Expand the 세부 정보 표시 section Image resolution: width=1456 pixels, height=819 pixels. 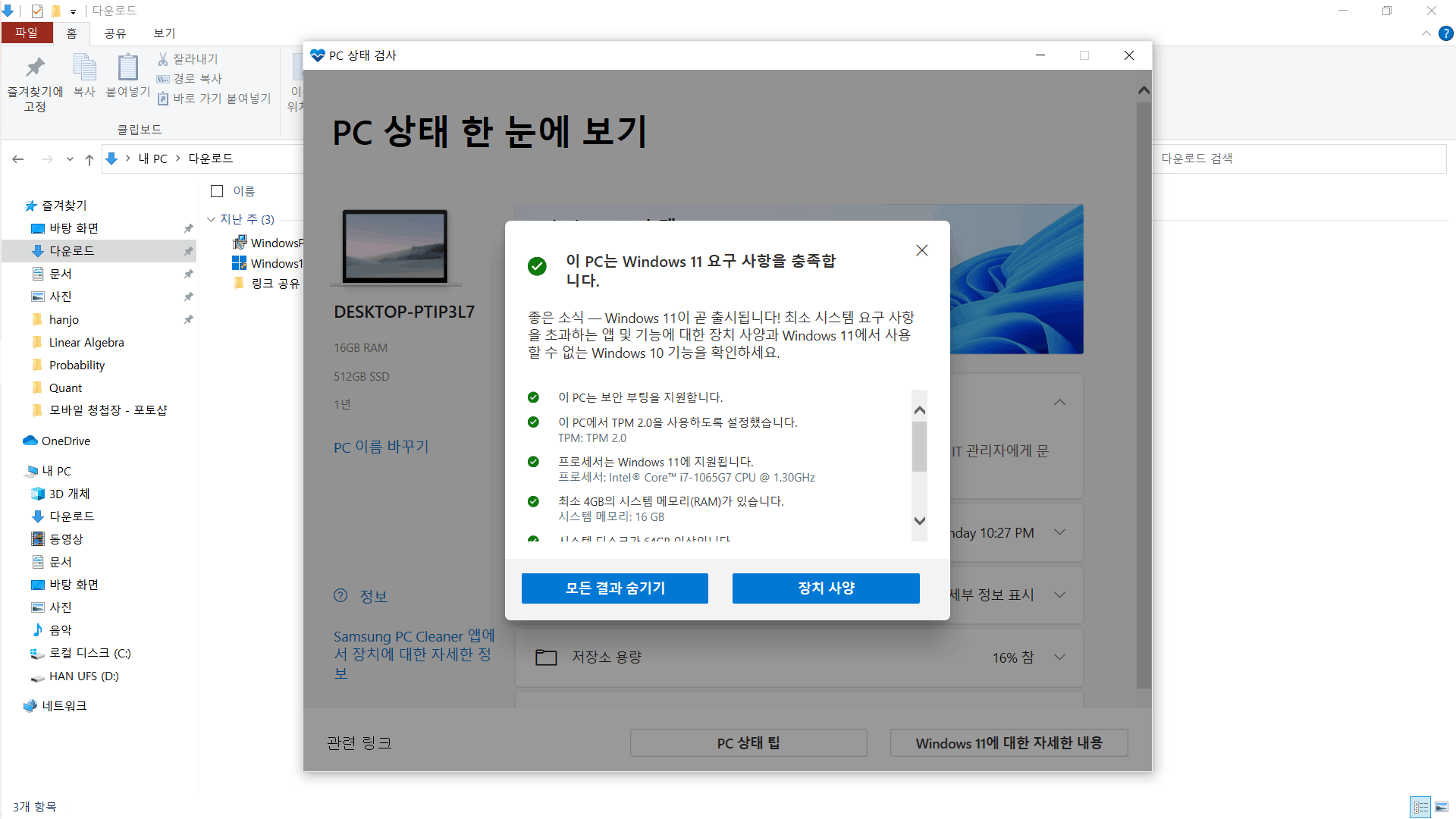(x=1059, y=595)
